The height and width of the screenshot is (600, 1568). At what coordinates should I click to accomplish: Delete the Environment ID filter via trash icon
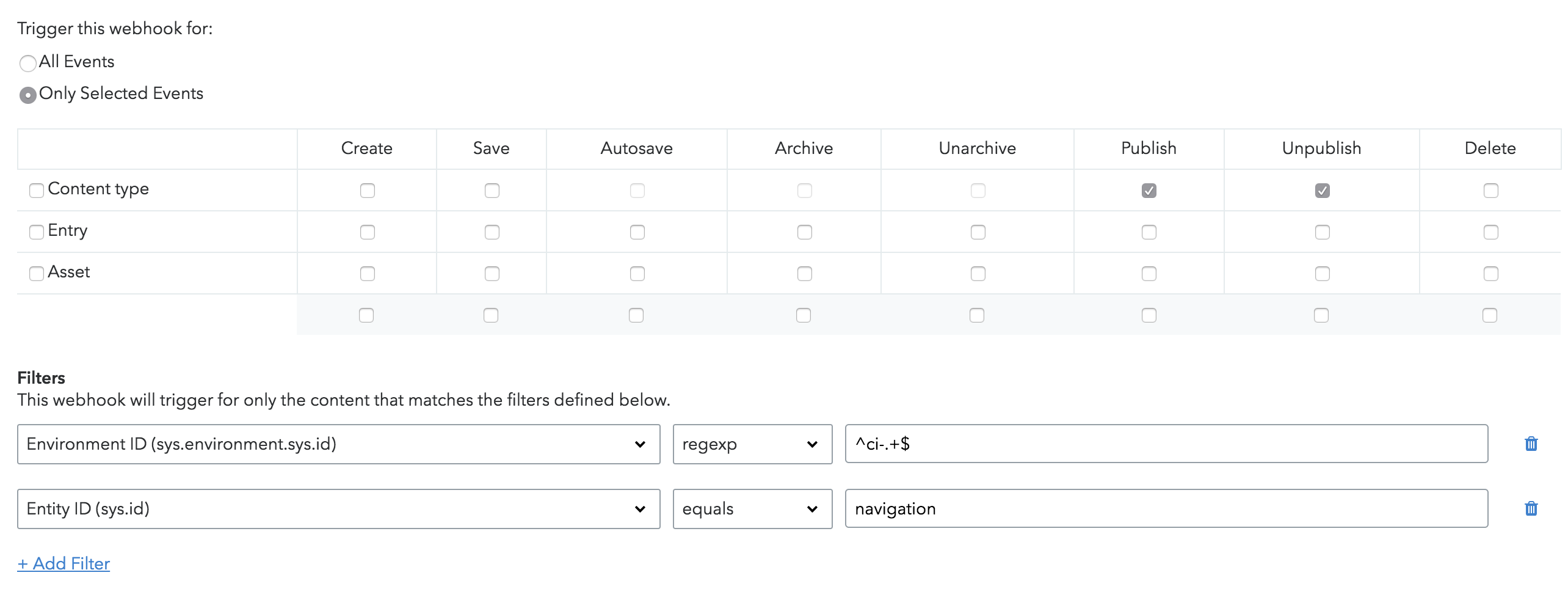coord(1531,444)
